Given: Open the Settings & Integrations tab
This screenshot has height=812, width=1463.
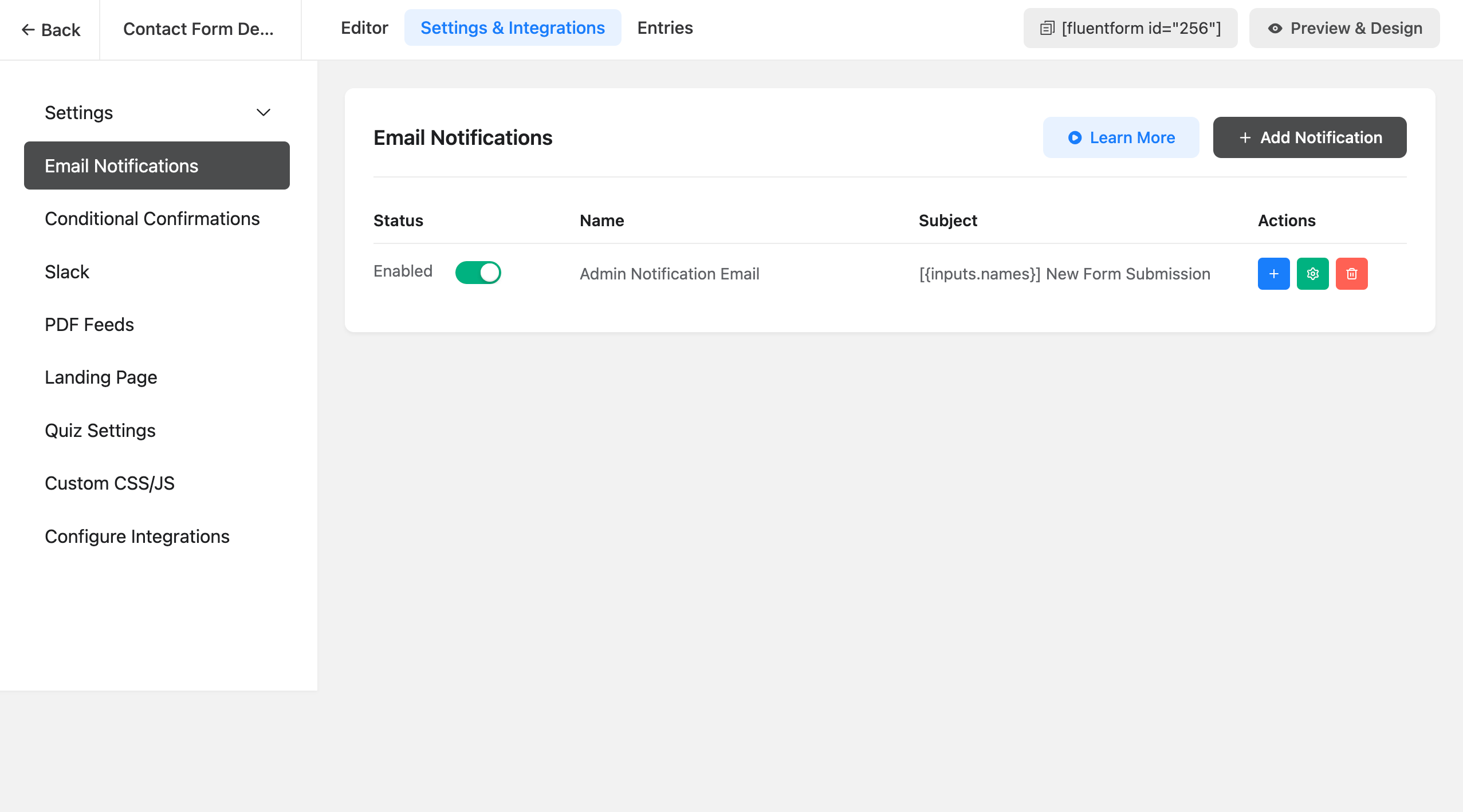Looking at the screenshot, I should point(513,27).
